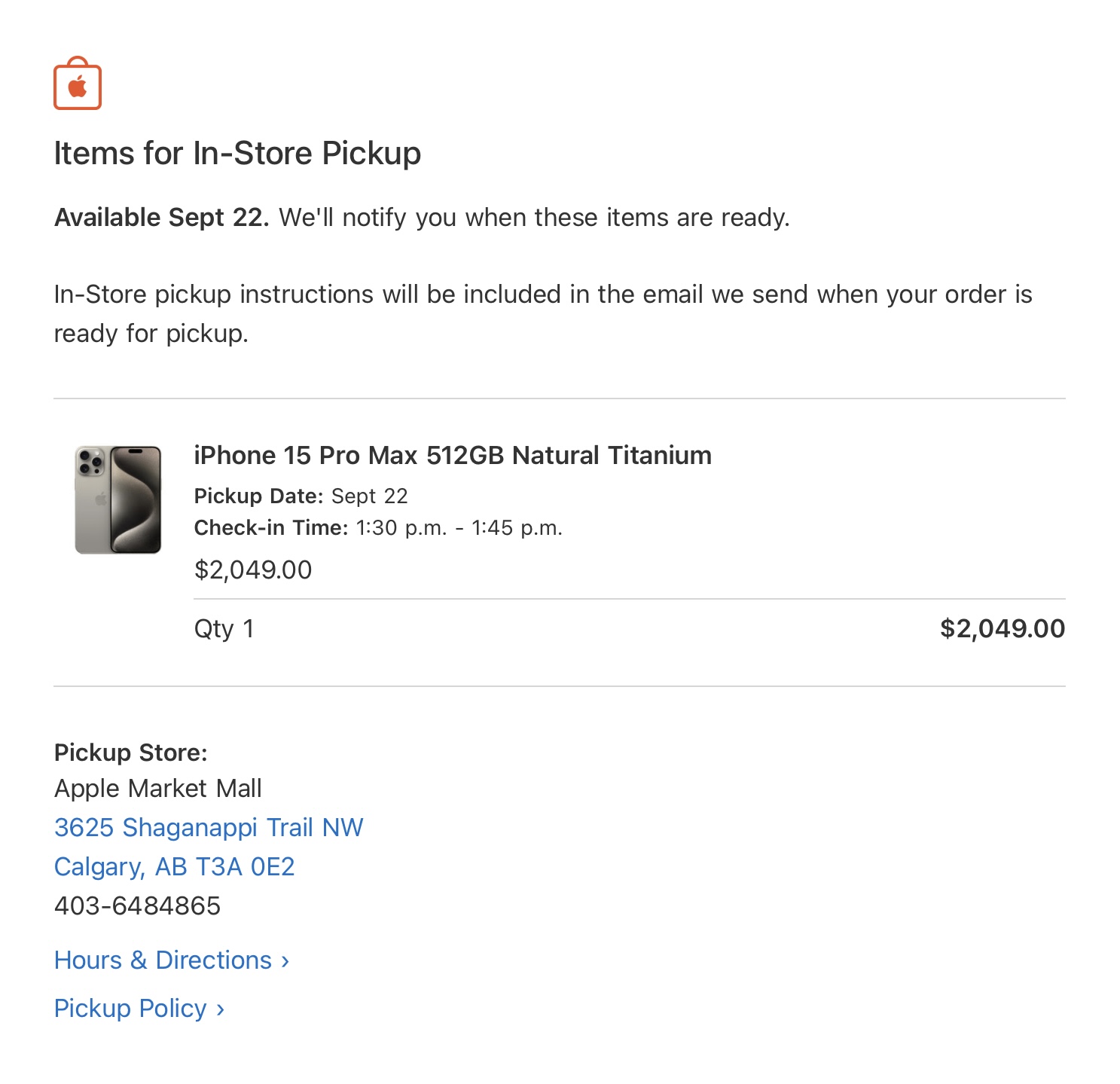The width and height of the screenshot is (1120, 1084).
Task: Click the chevron after Pickup Policy
Action: coord(221,1009)
